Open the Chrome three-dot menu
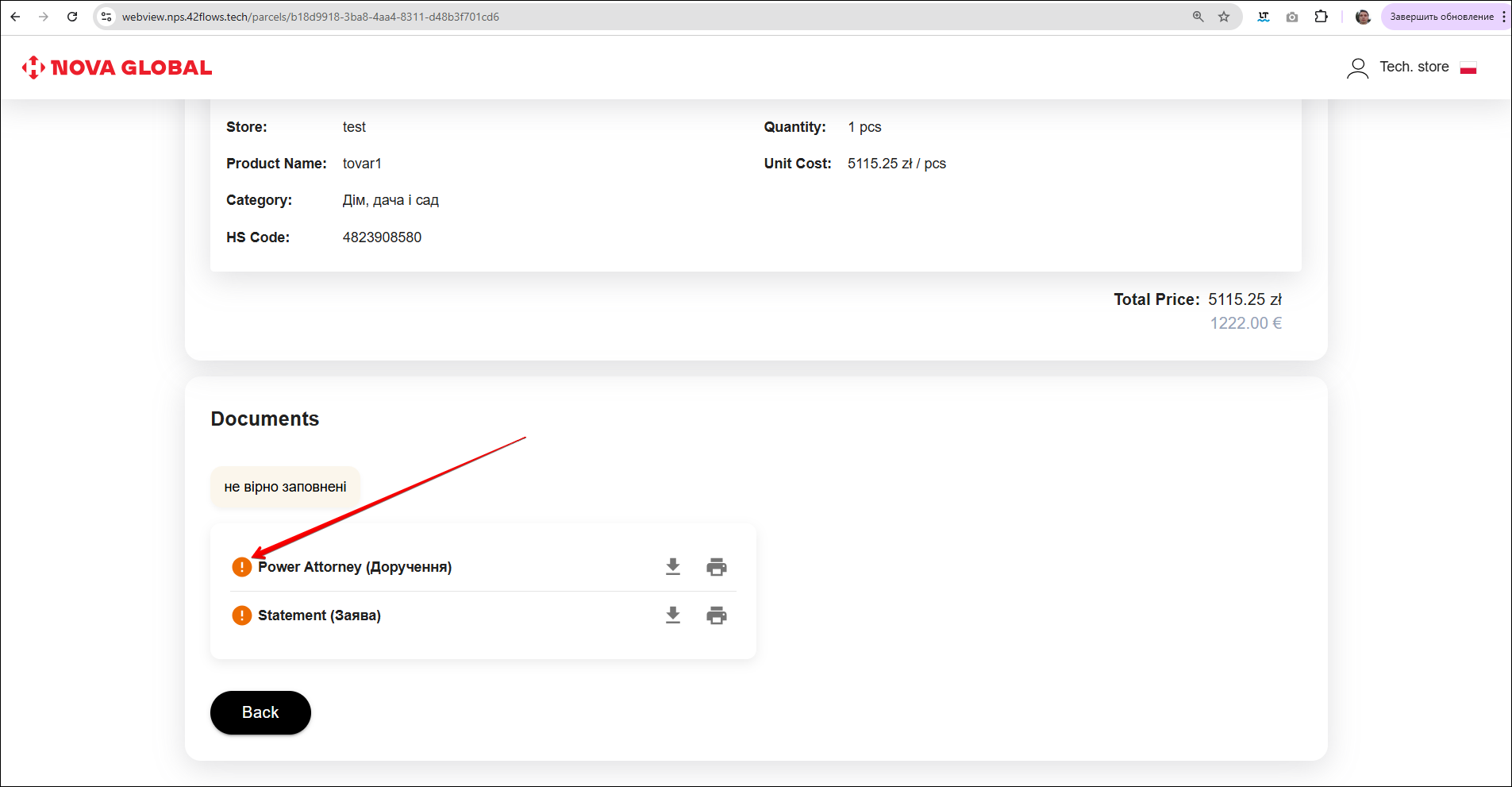Screen dimensions: 1512x787 1503,17
